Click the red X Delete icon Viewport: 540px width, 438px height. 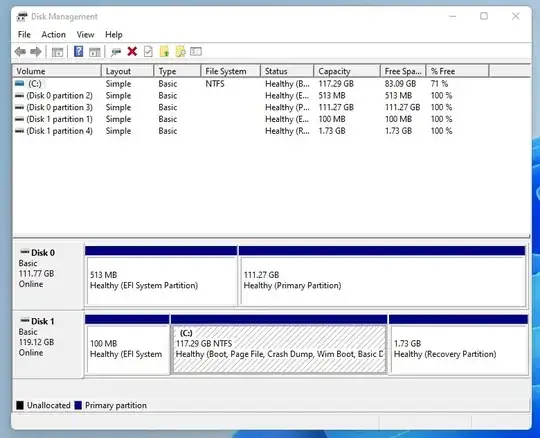(x=132, y=52)
